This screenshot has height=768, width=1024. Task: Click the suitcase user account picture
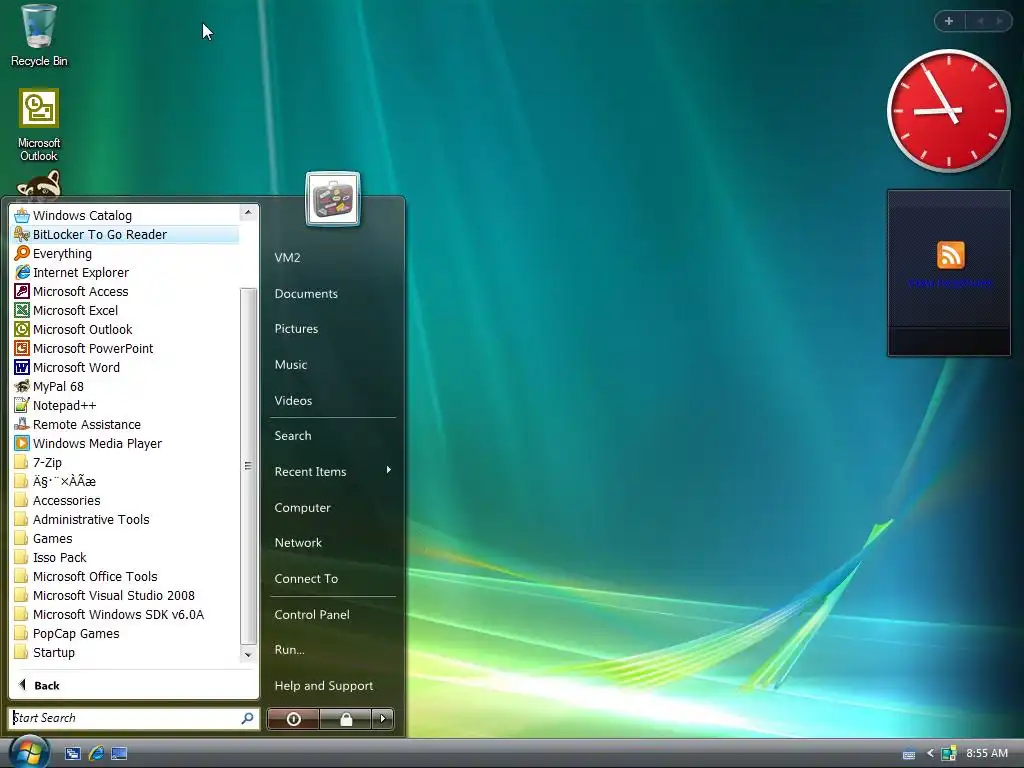(x=332, y=199)
